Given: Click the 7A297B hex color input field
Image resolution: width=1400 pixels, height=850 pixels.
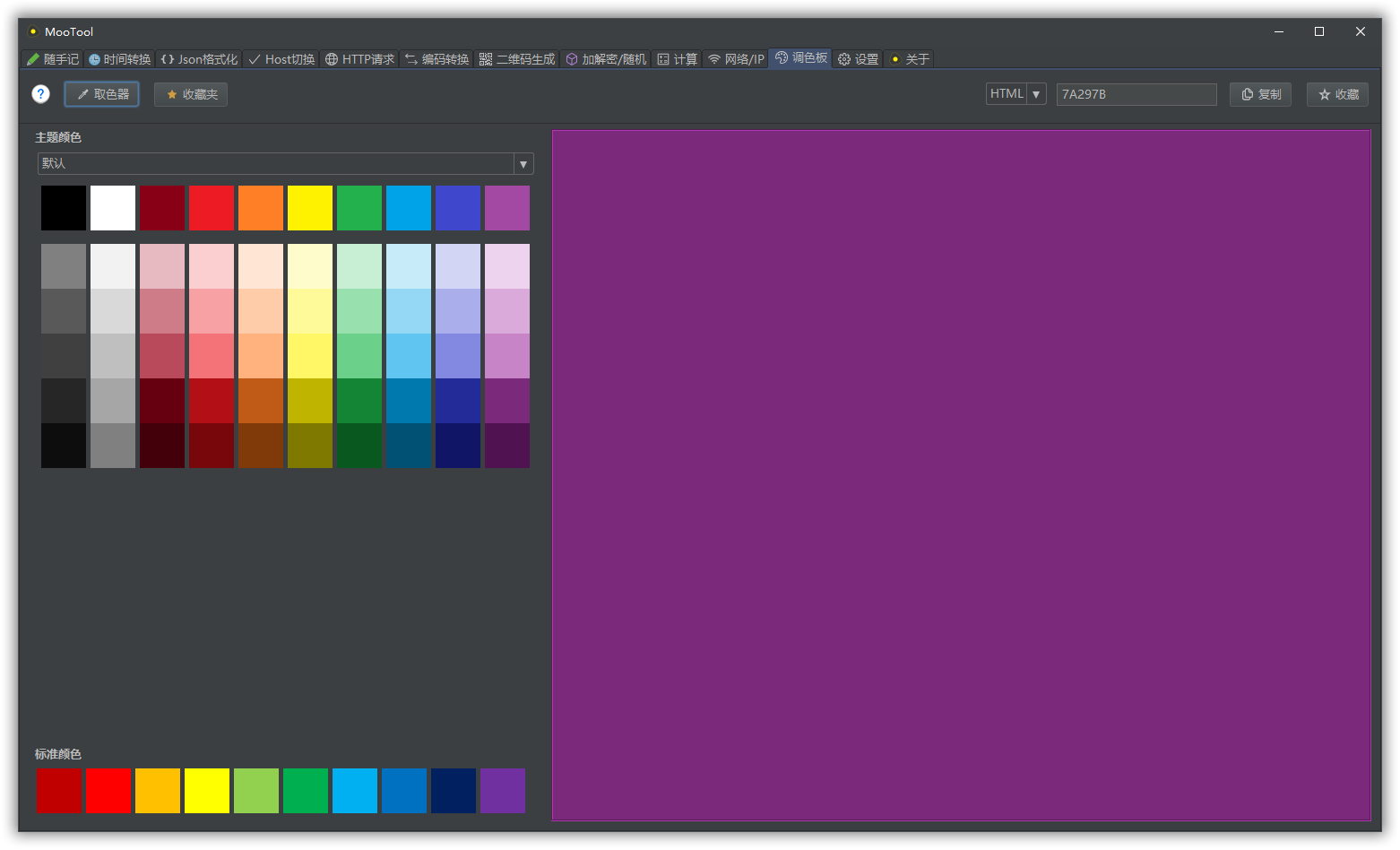Looking at the screenshot, I should pyautogui.click(x=1136, y=94).
